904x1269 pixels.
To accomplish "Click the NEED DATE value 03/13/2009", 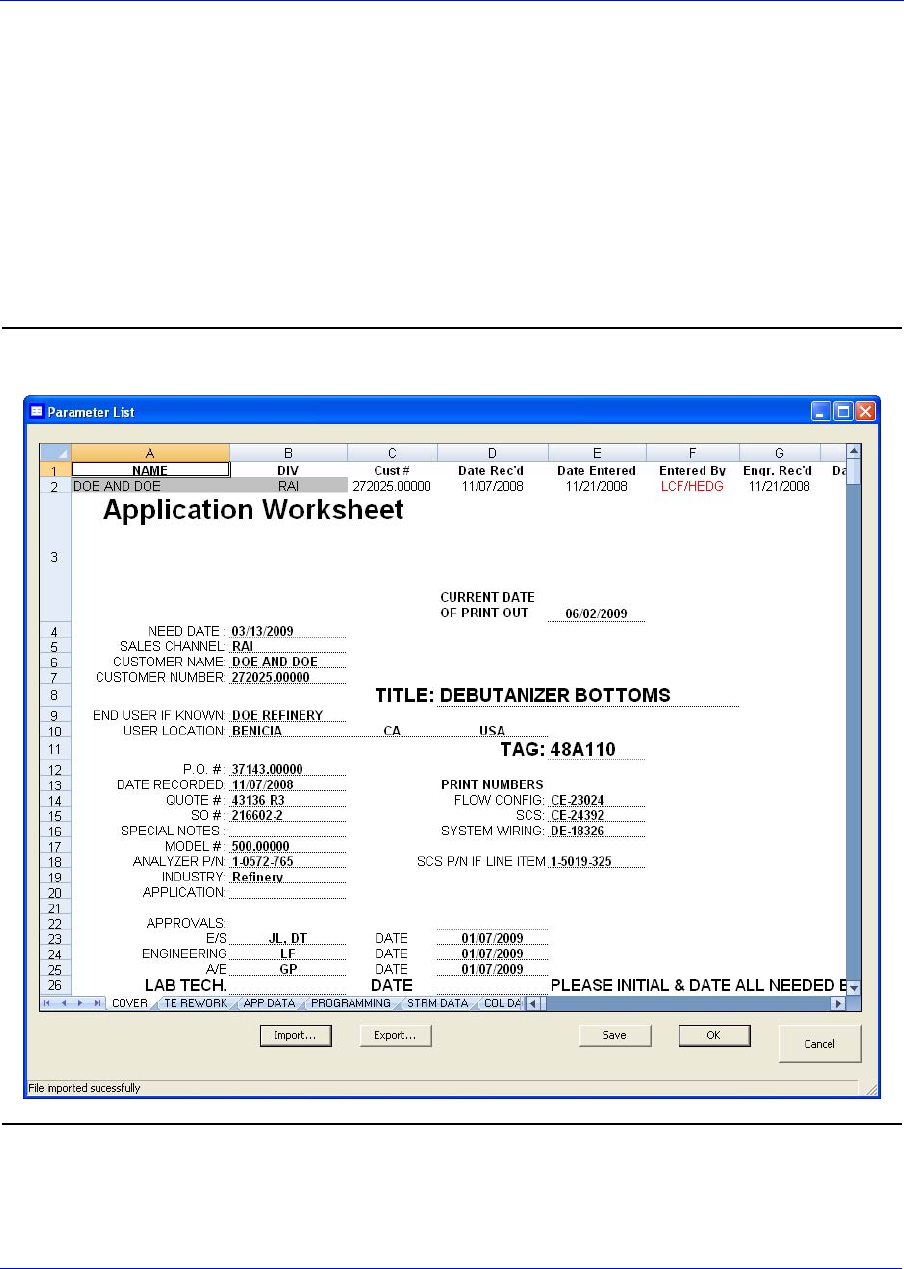I will pyautogui.click(x=262, y=631).
